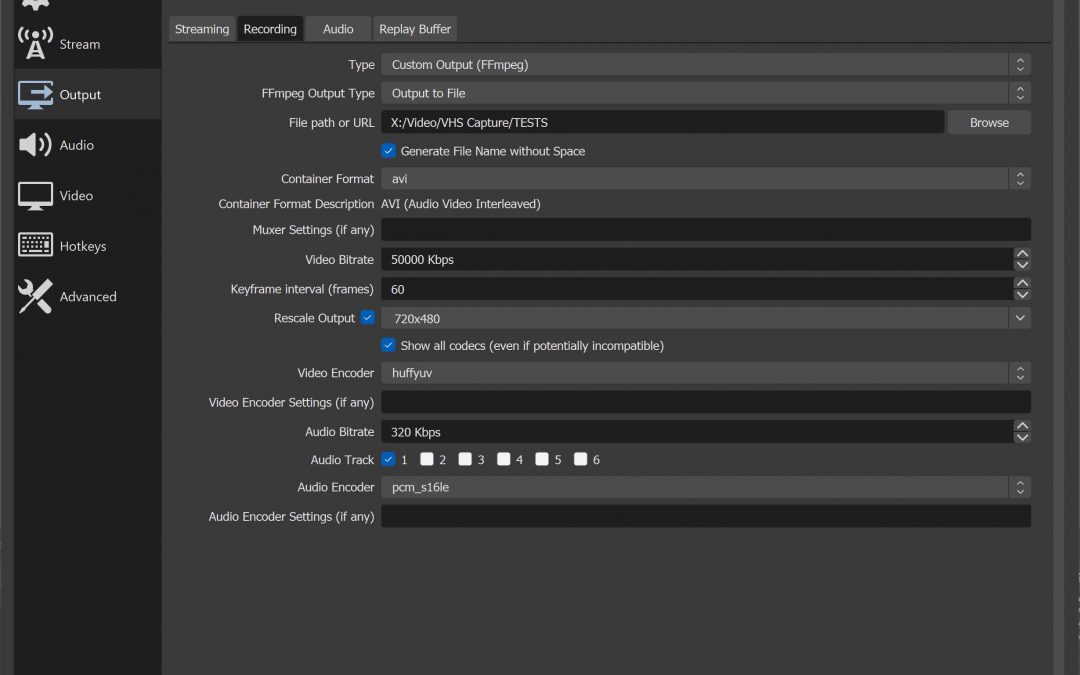The width and height of the screenshot is (1080, 675).
Task: Open Advanced settings wrench icon
Action: point(36,297)
